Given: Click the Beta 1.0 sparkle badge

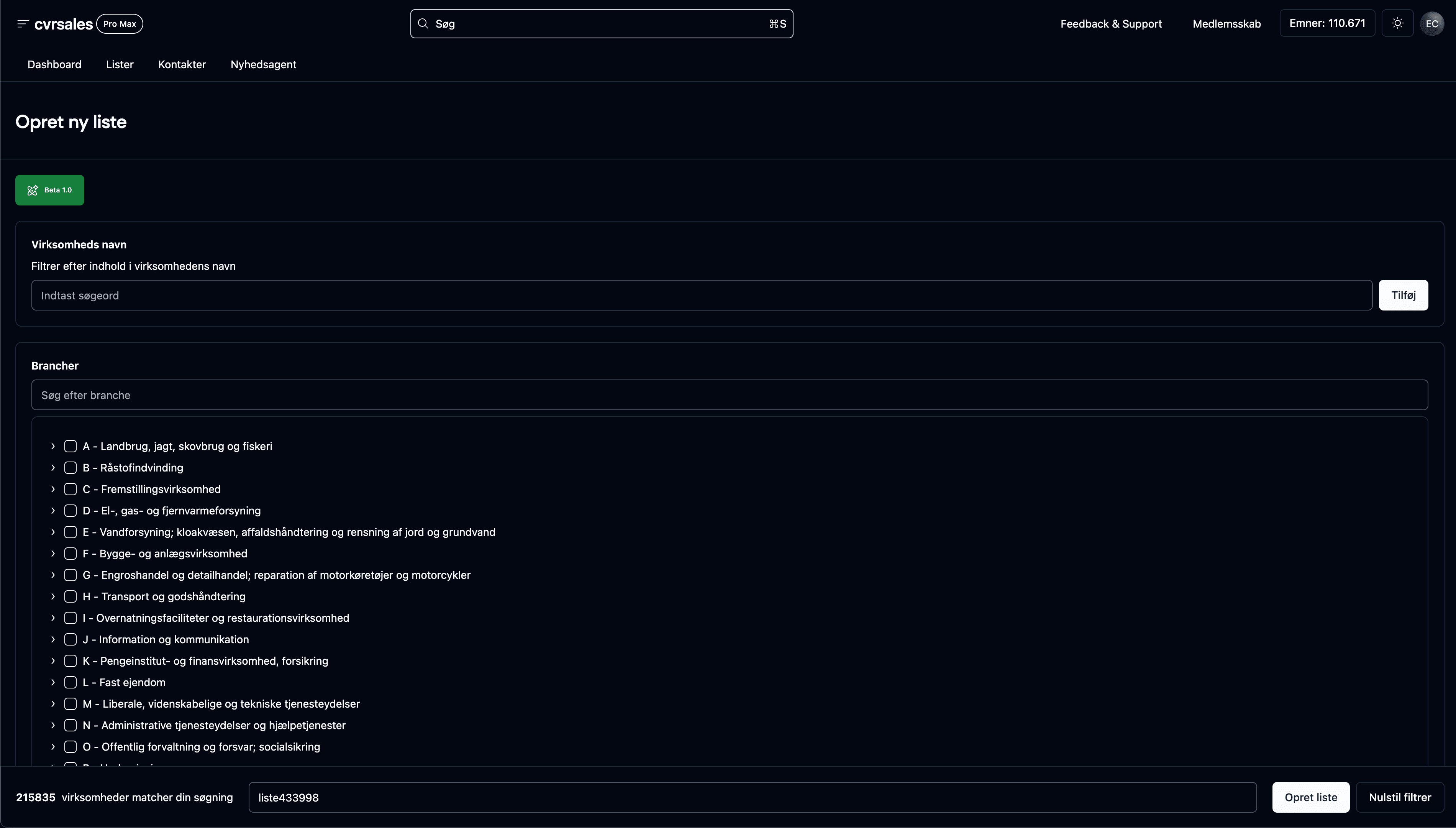Looking at the screenshot, I should 49,190.
